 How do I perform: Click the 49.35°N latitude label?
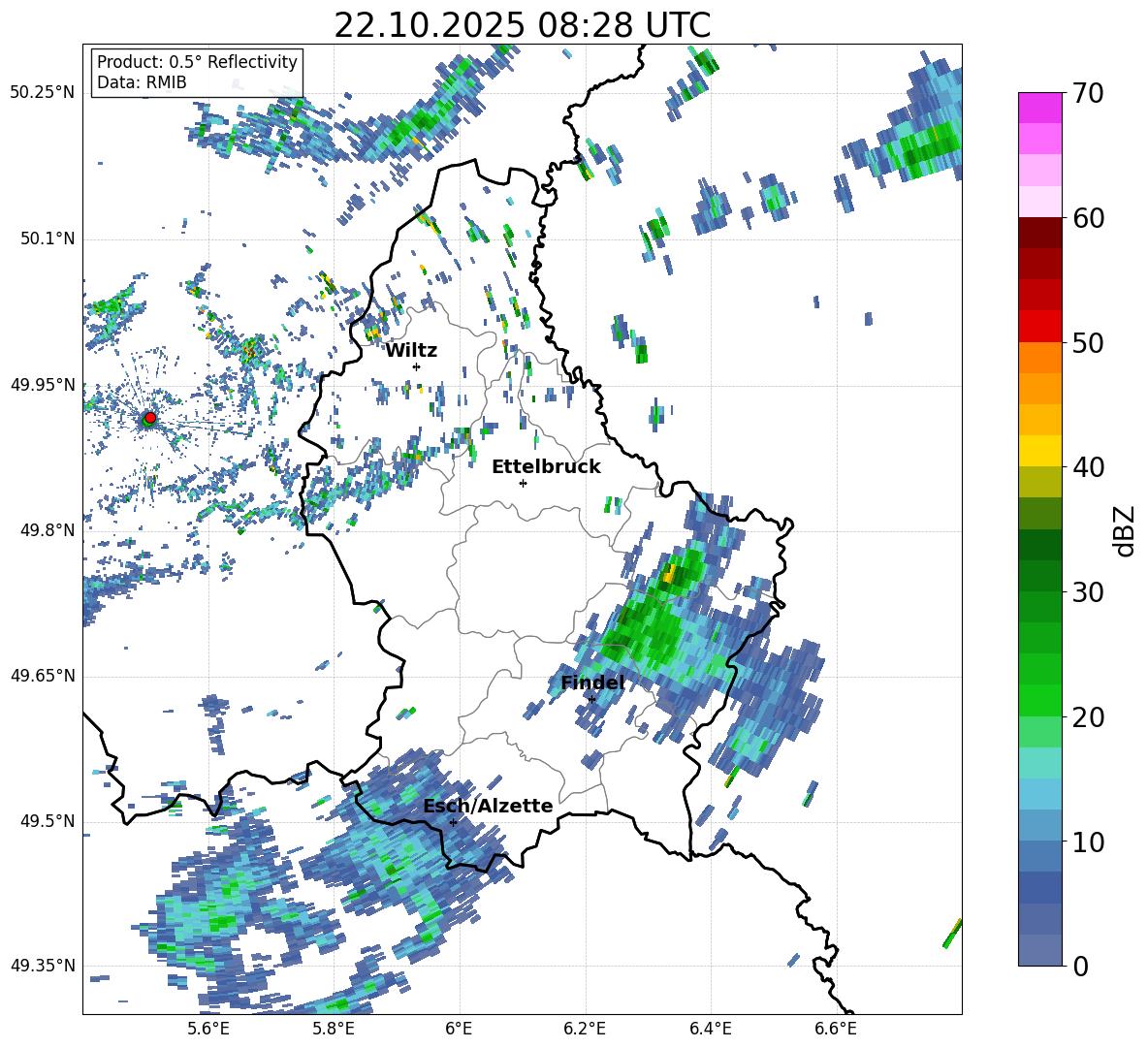43,966
